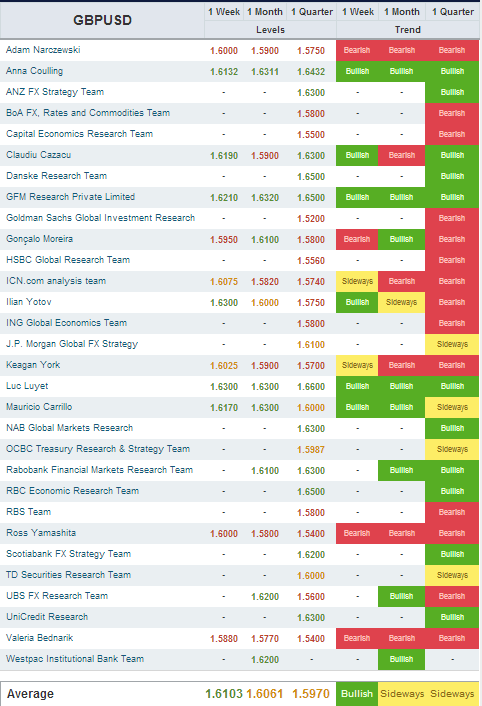Click Claudiu Cazacu's Bearish 1 Month trend
The height and width of the screenshot is (706, 482).
click(401, 155)
